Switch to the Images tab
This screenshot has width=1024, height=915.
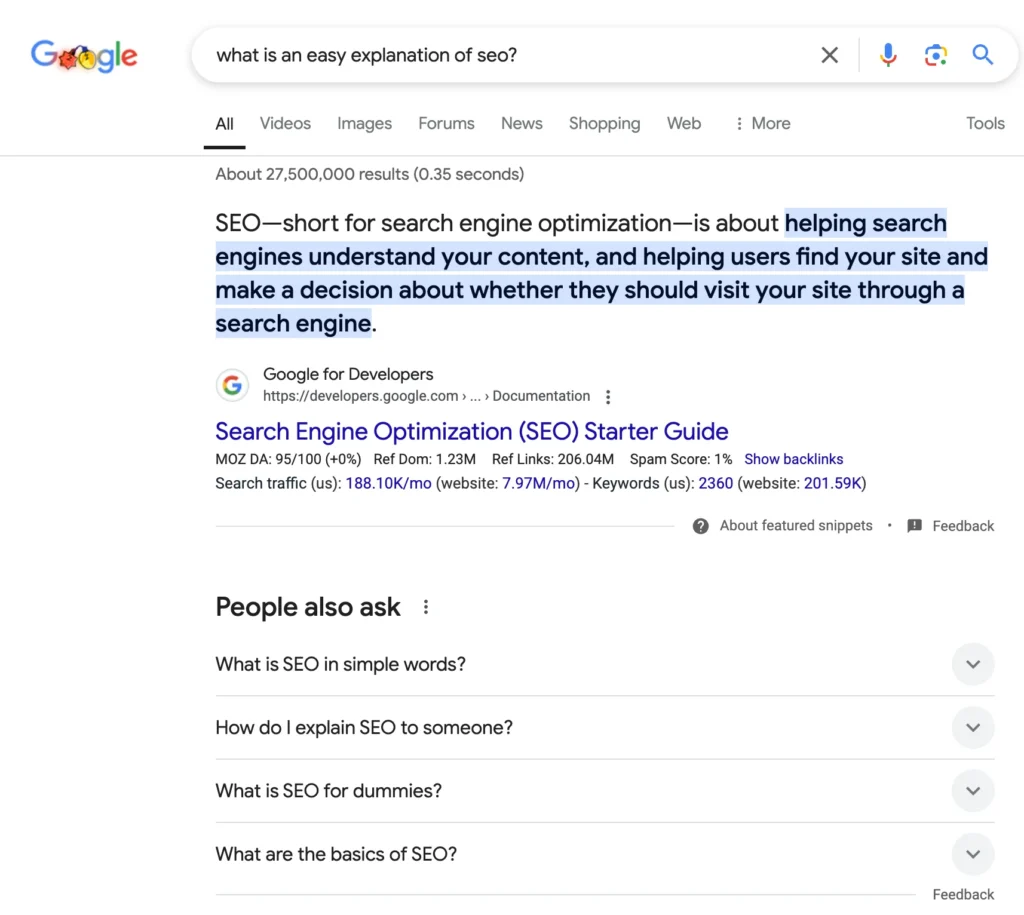click(364, 123)
